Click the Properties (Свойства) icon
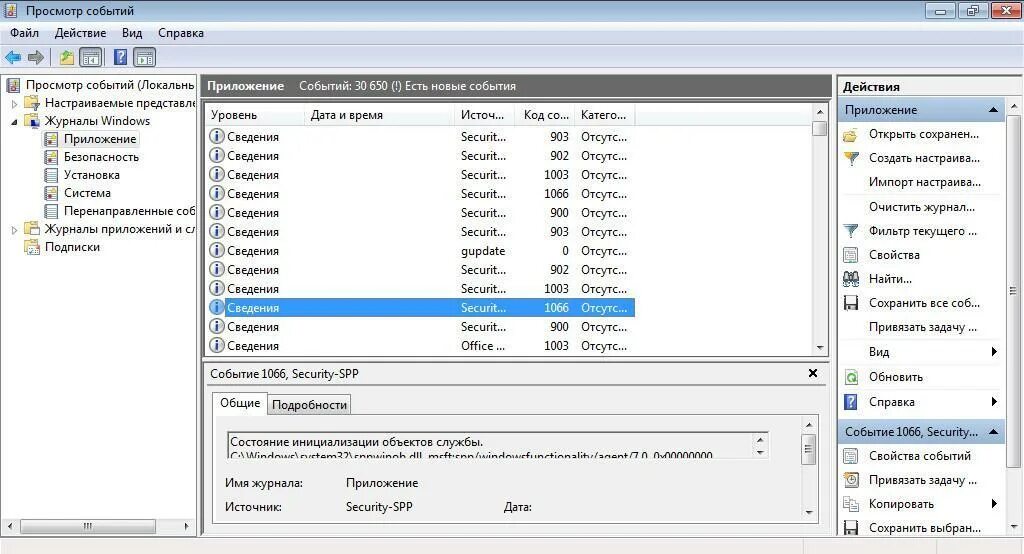The width and height of the screenshot is (1024, 554). pos(850,255)
